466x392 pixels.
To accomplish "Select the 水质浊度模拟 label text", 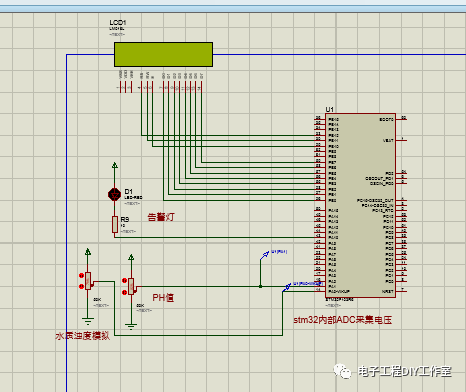I will (82, 335).
